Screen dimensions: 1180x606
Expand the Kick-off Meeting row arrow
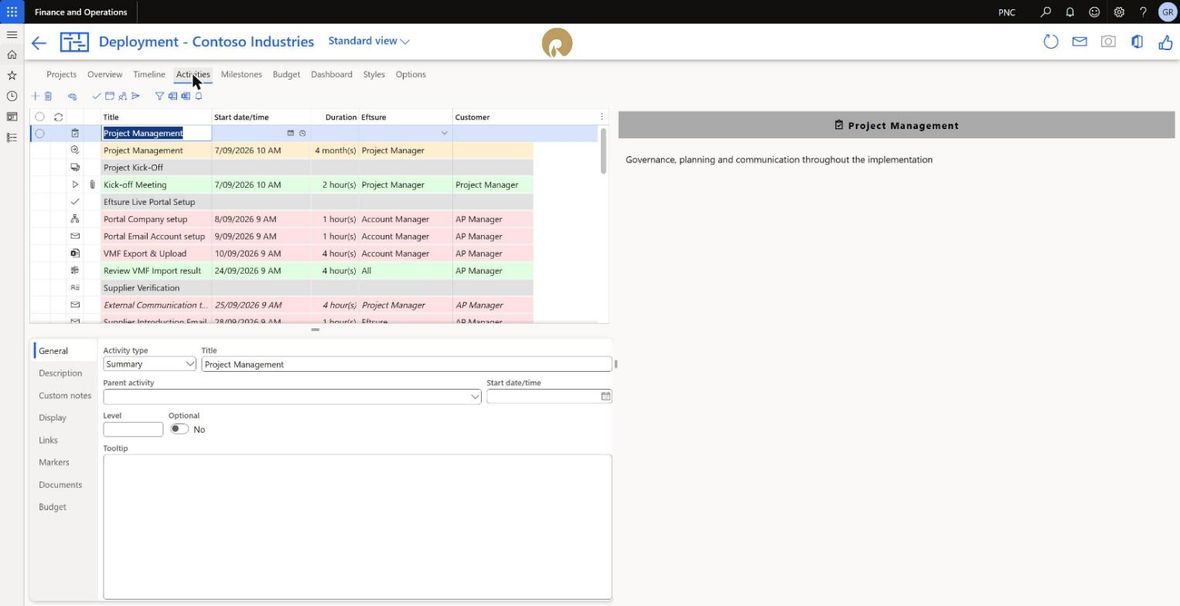point(75,184)
